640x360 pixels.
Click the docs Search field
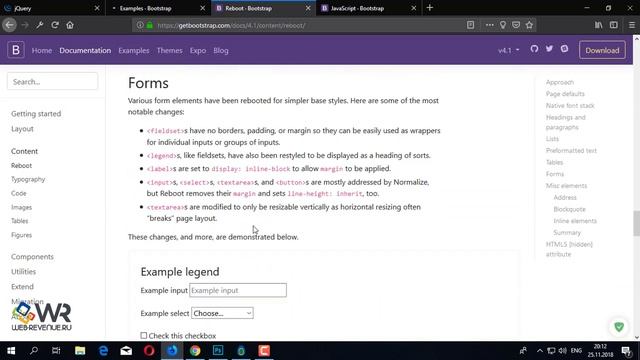tap(52, 82)
